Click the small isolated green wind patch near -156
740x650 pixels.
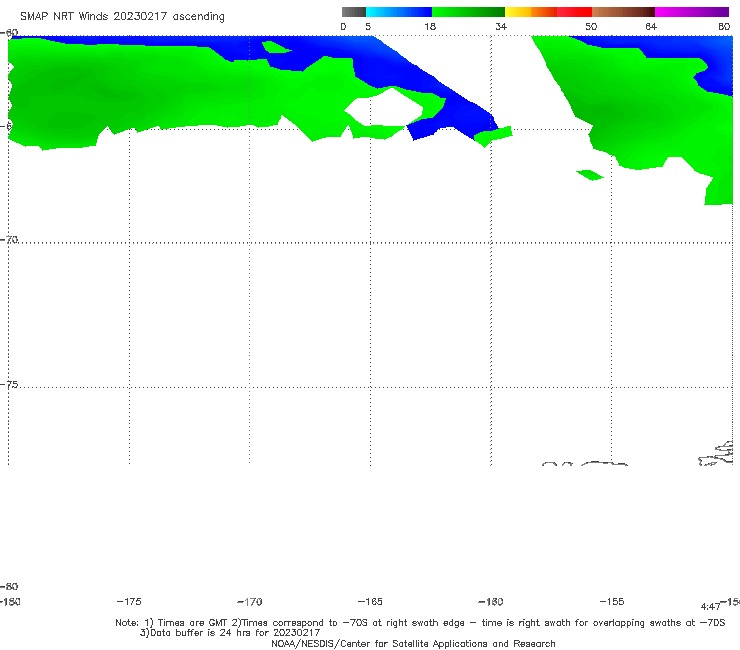(589, 175)
